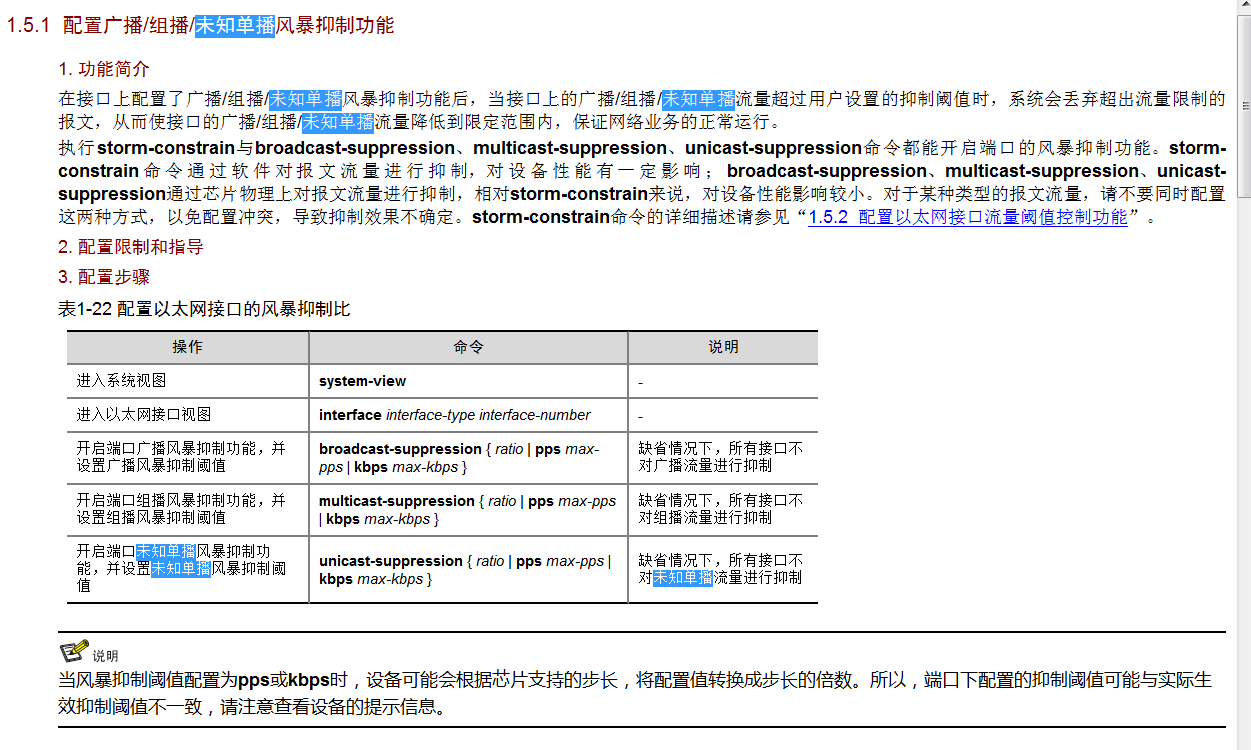Click the highlighted 未知单播 in the page title

pyautogui.click(x=234, y=26)
